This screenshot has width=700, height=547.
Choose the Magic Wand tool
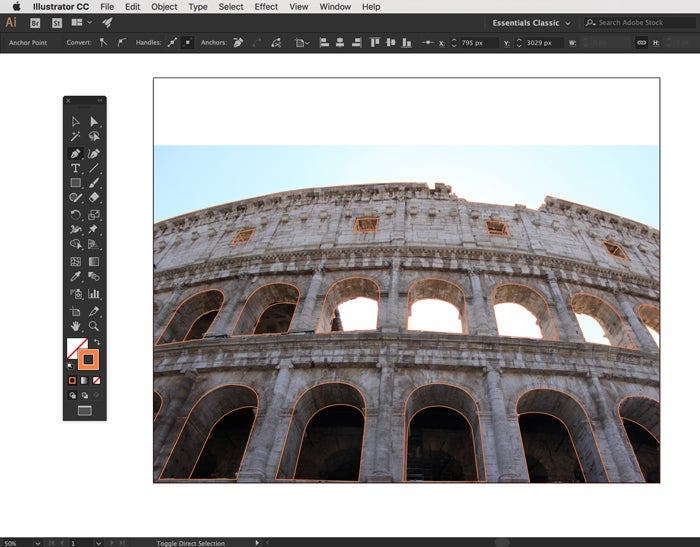[75, 137]
